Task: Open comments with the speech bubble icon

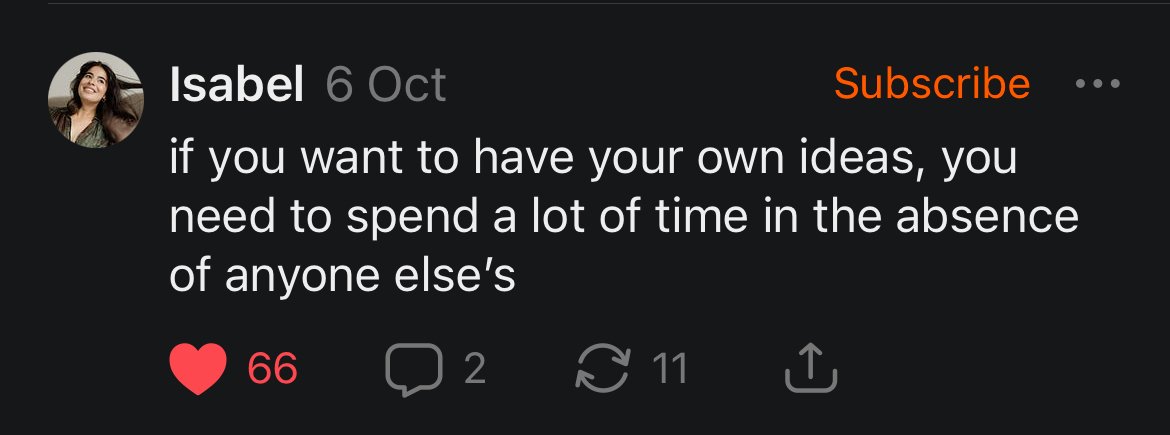Action: (x=413, y=370)
